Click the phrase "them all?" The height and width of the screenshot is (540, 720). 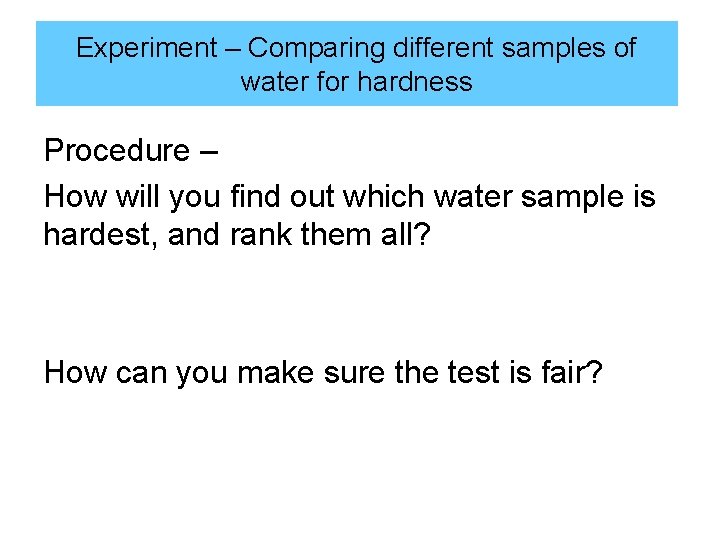click(366, 234)
